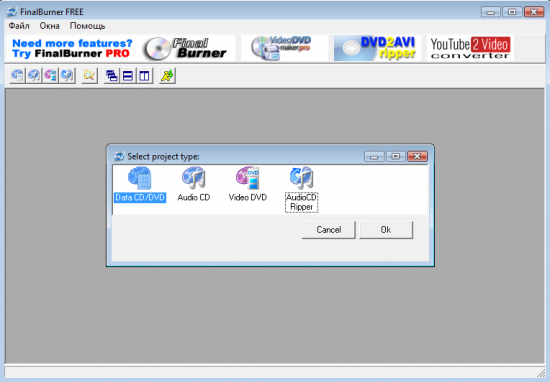
Task: Click the new Data CD/DVD toolbar icon
Action: [17, 76]
